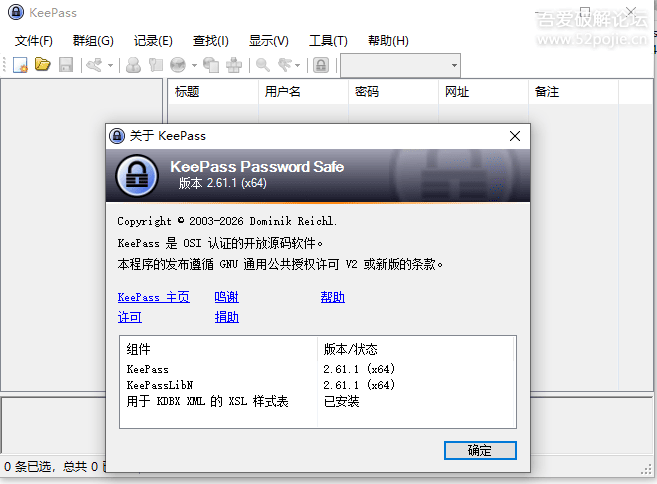Select the KeePass component row

[318, 369]
